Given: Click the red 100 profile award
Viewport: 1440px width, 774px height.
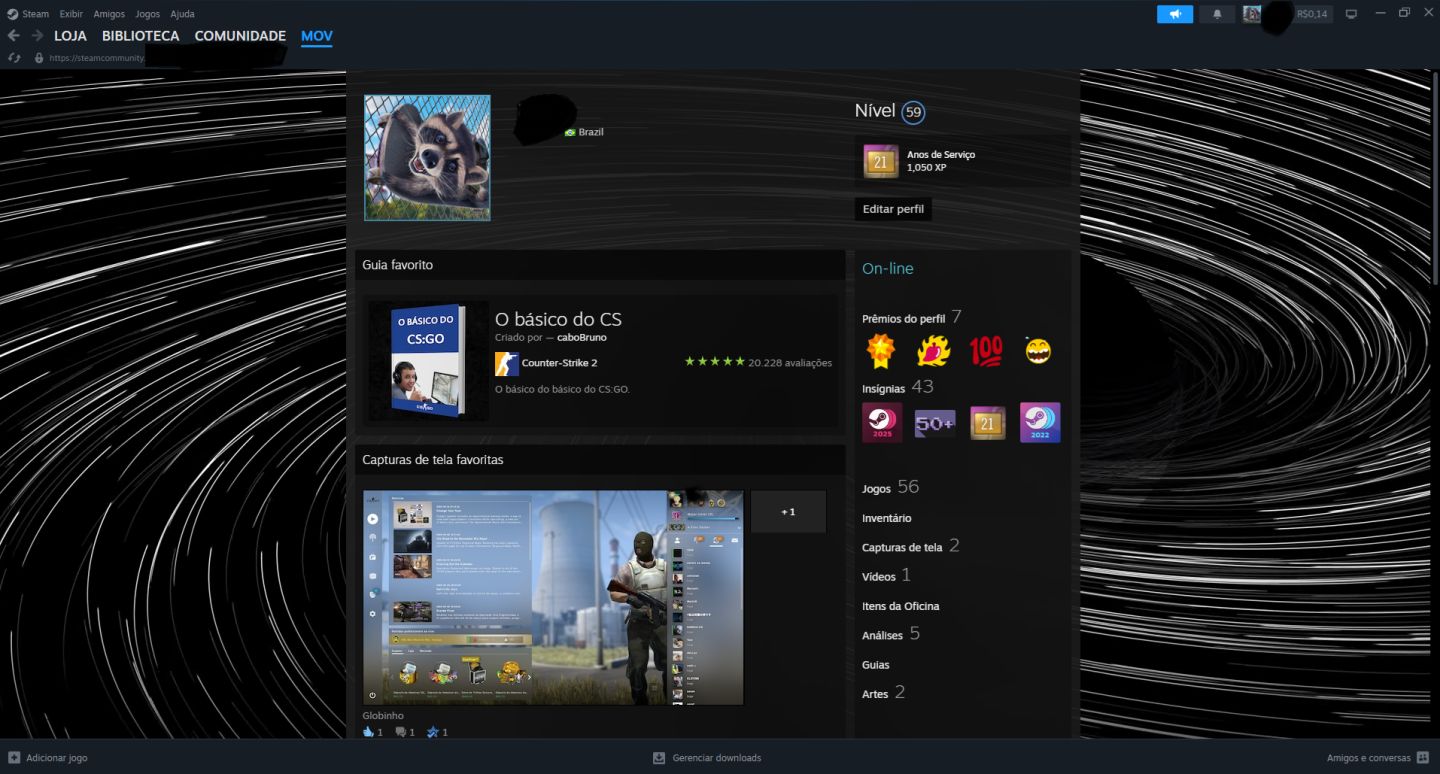Looking at the screenshot, I should tap(986, 351).
